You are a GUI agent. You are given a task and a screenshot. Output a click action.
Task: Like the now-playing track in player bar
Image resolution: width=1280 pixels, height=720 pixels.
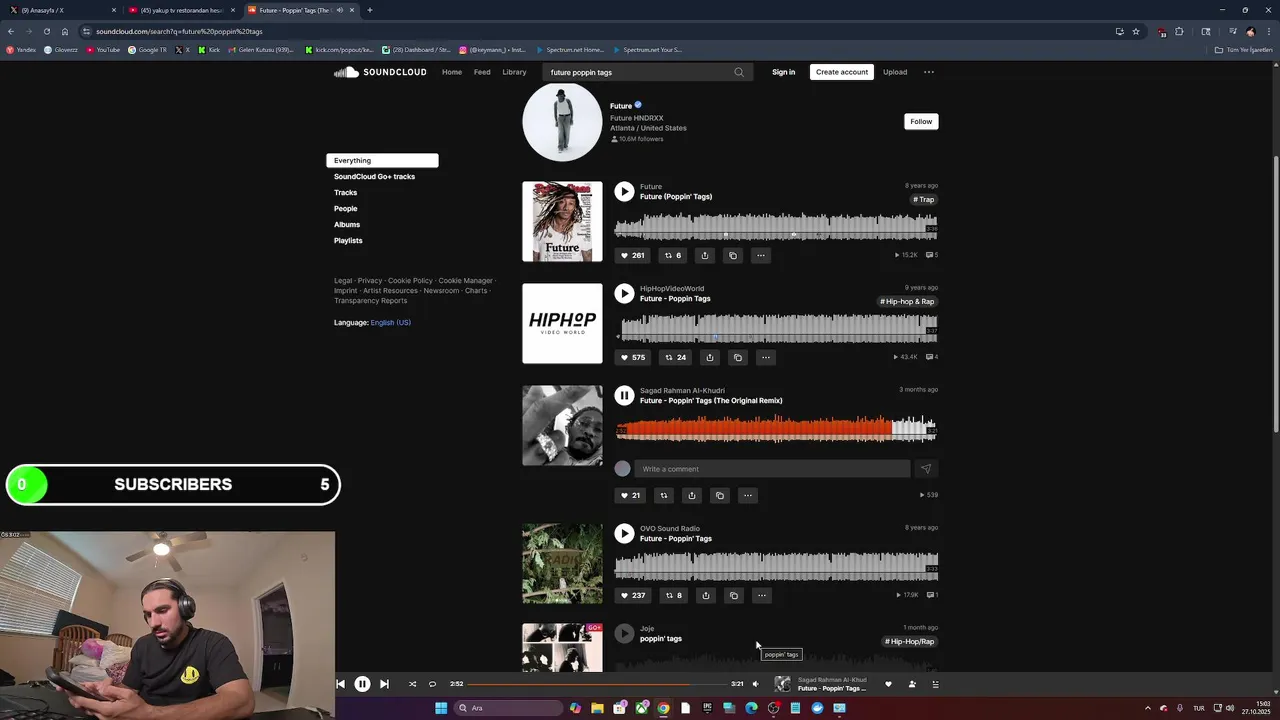888,684
